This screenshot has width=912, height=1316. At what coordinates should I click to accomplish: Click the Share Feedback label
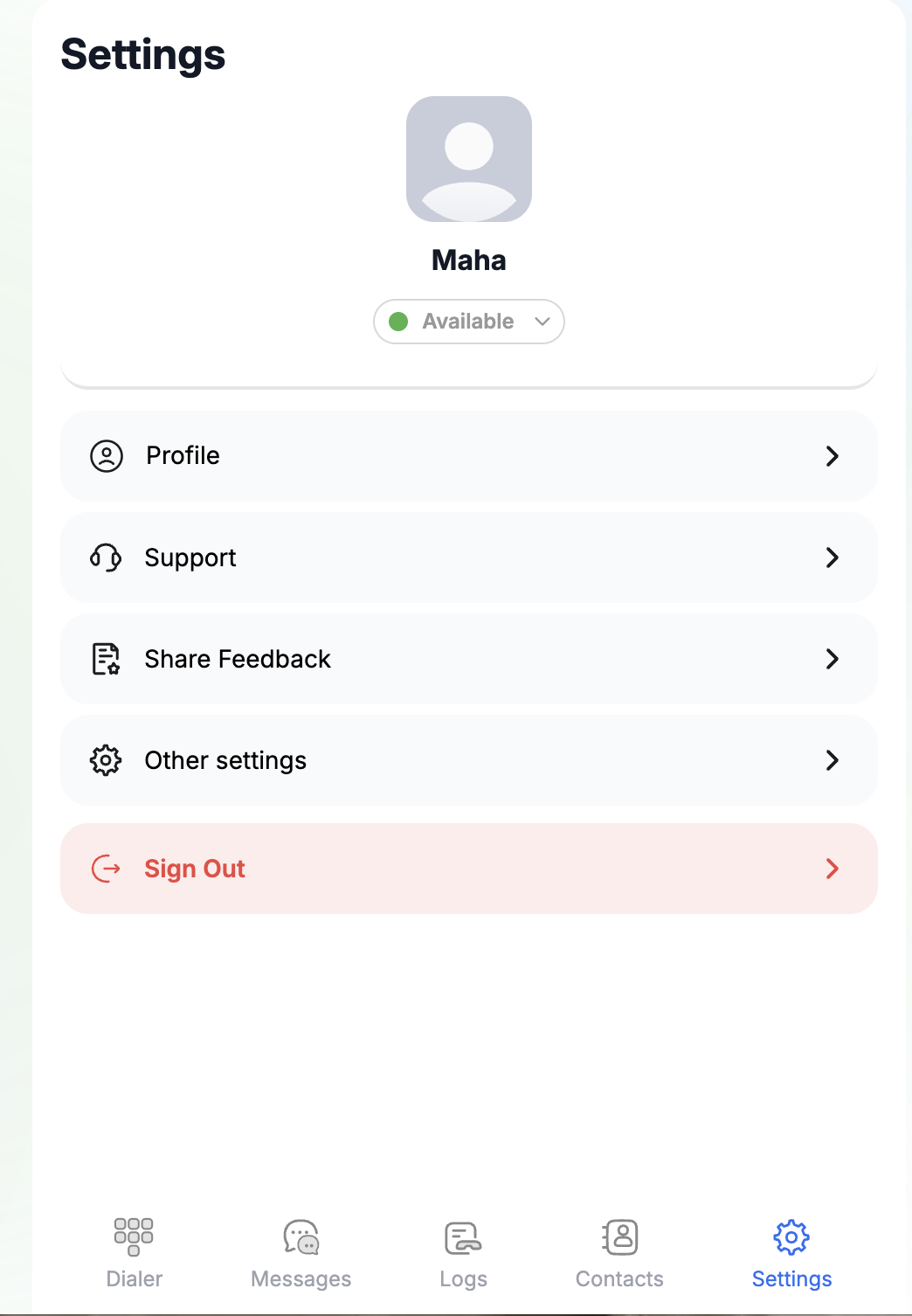pos(238,659)
